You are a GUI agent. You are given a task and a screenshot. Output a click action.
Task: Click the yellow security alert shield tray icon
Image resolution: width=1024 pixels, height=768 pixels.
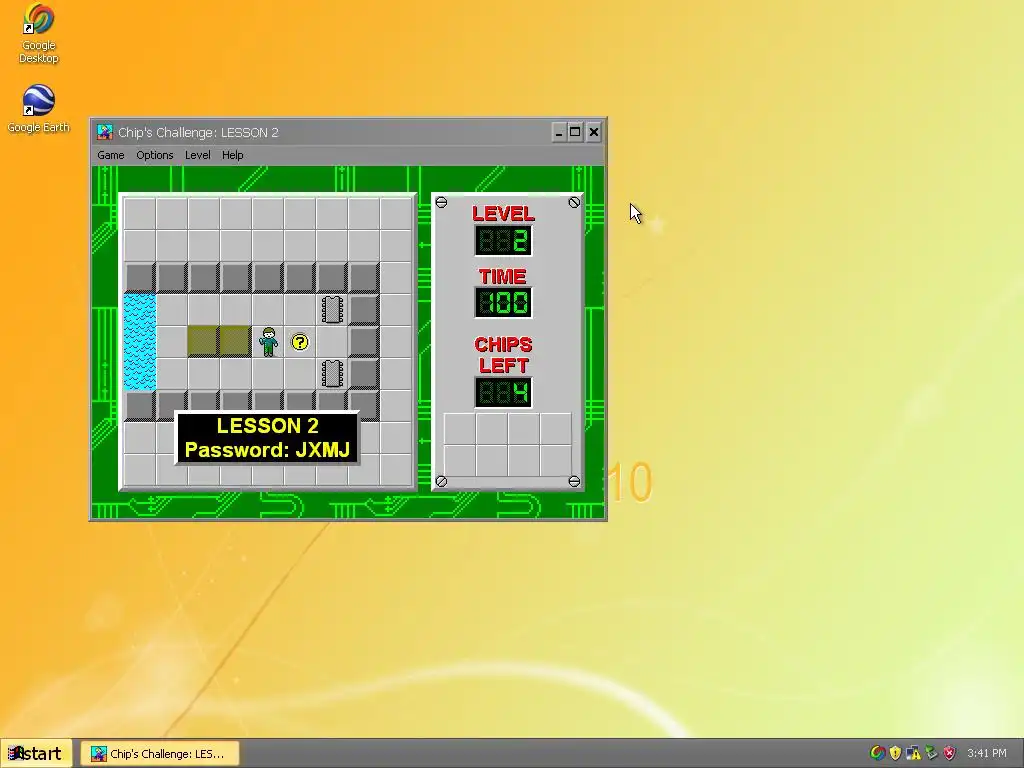(x=895, y=753)
